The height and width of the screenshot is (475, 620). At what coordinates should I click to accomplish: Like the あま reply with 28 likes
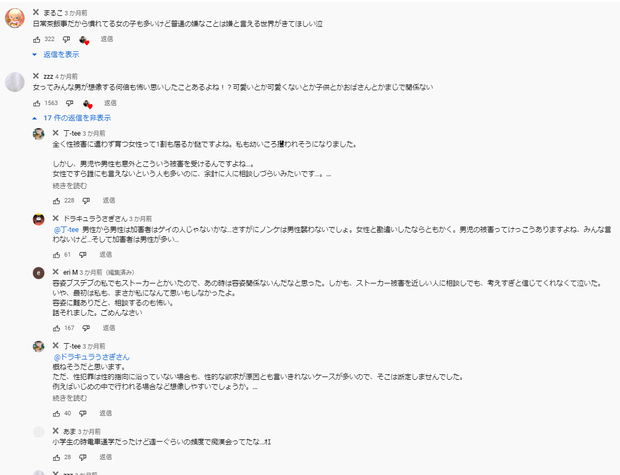point(57,458)
